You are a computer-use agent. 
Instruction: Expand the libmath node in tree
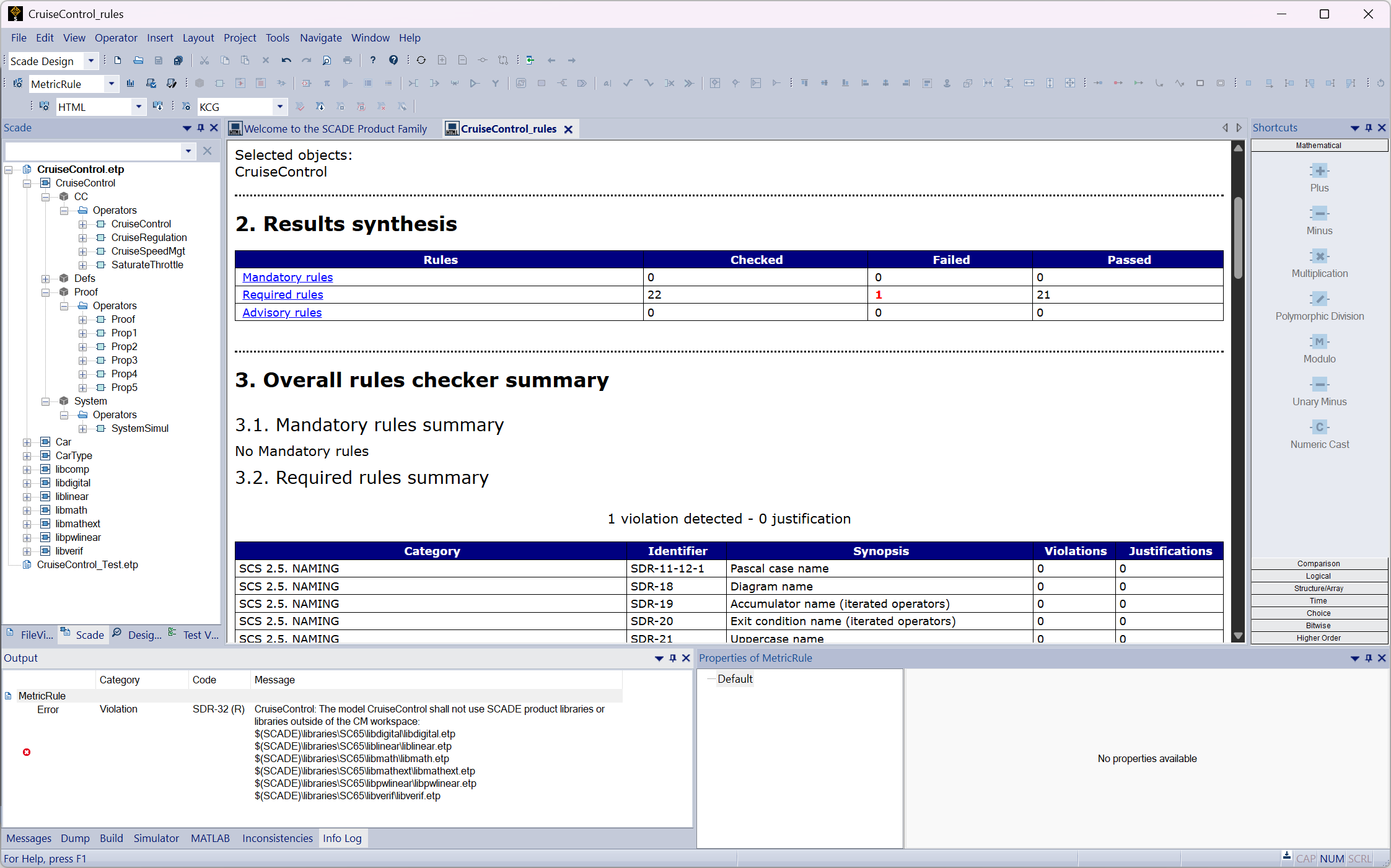27,511
